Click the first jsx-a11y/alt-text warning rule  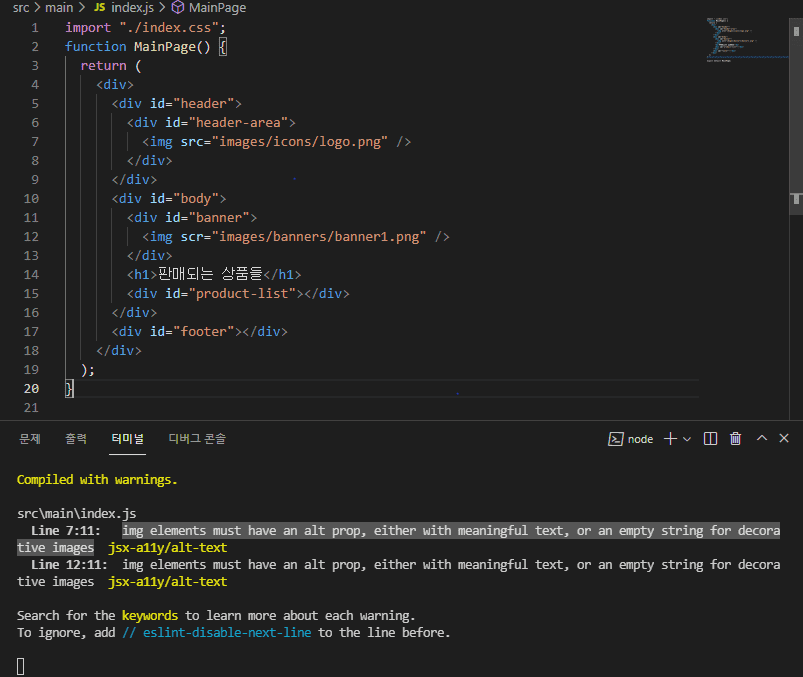(x=167, y=547)
